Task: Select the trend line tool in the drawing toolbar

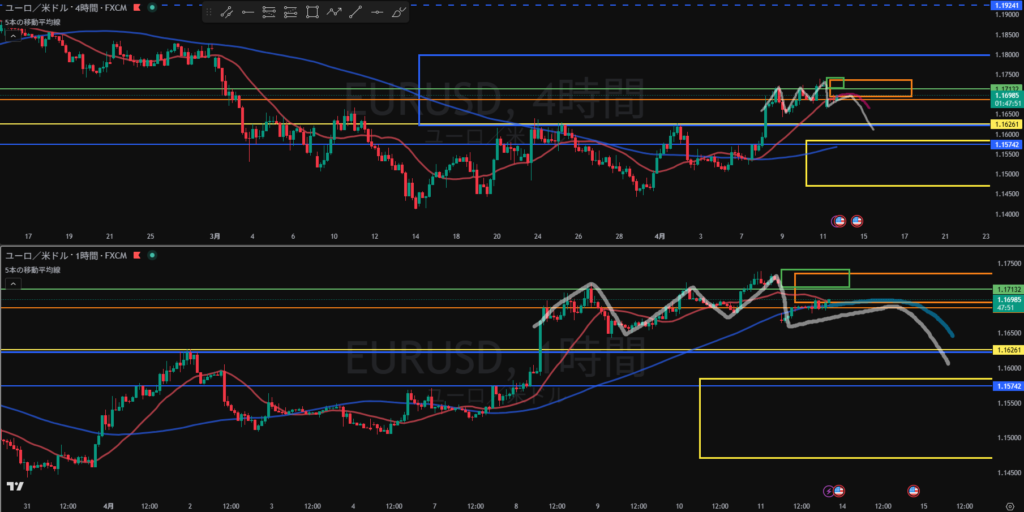Action: point(226,12)
